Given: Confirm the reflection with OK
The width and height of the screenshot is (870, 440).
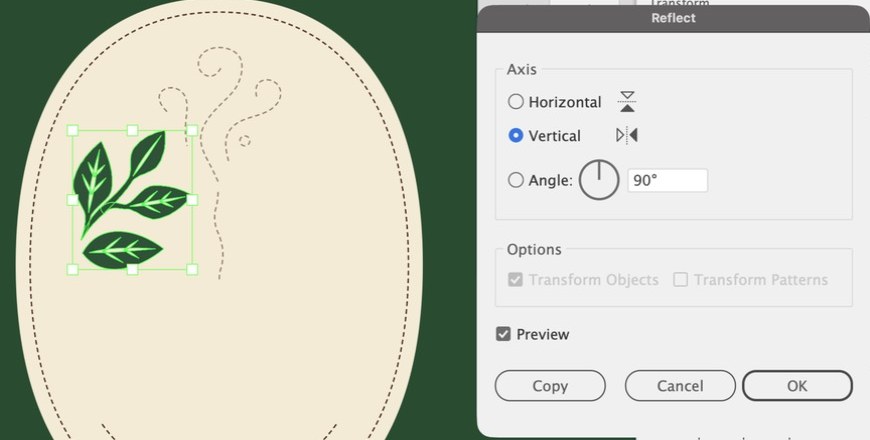Looking at the screenshot, I should (x=797, y=386).
